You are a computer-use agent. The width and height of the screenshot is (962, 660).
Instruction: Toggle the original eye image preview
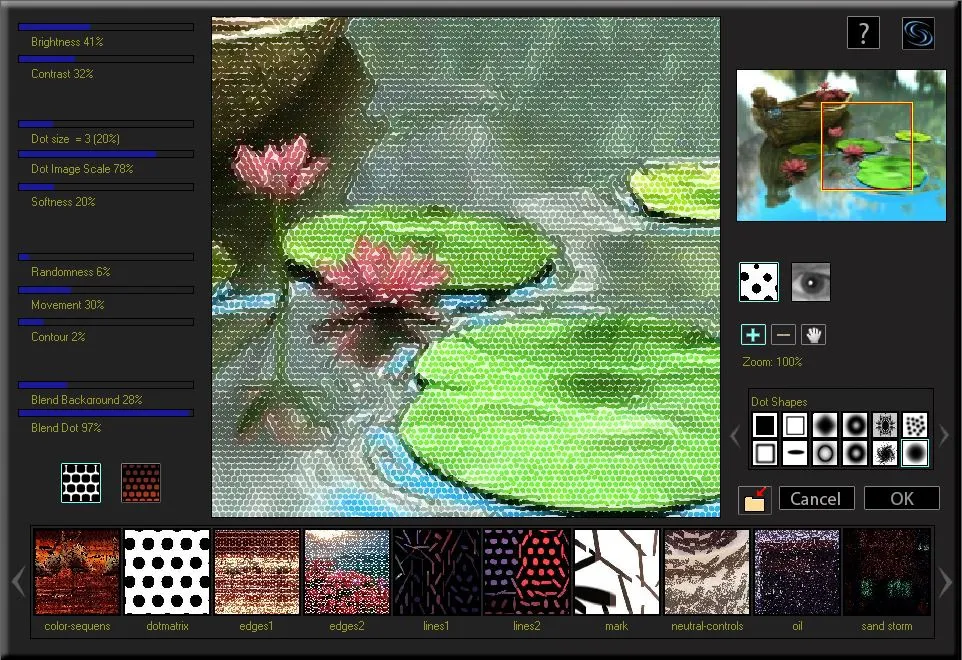810,282
